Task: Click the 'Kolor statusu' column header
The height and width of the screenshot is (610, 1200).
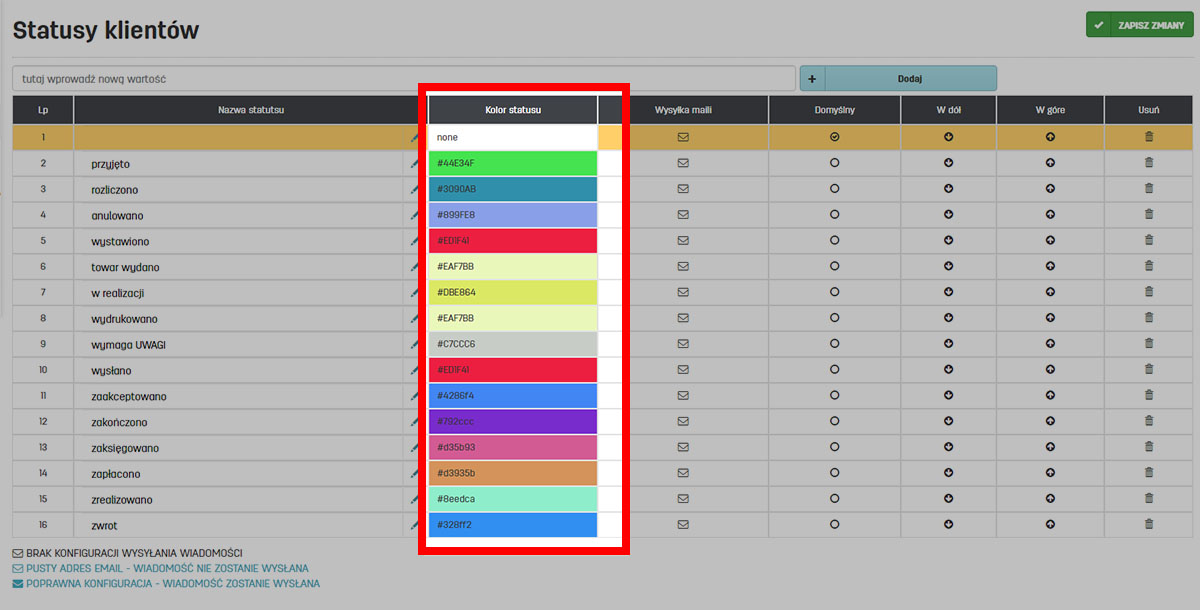Action: (x=513, y=110)
